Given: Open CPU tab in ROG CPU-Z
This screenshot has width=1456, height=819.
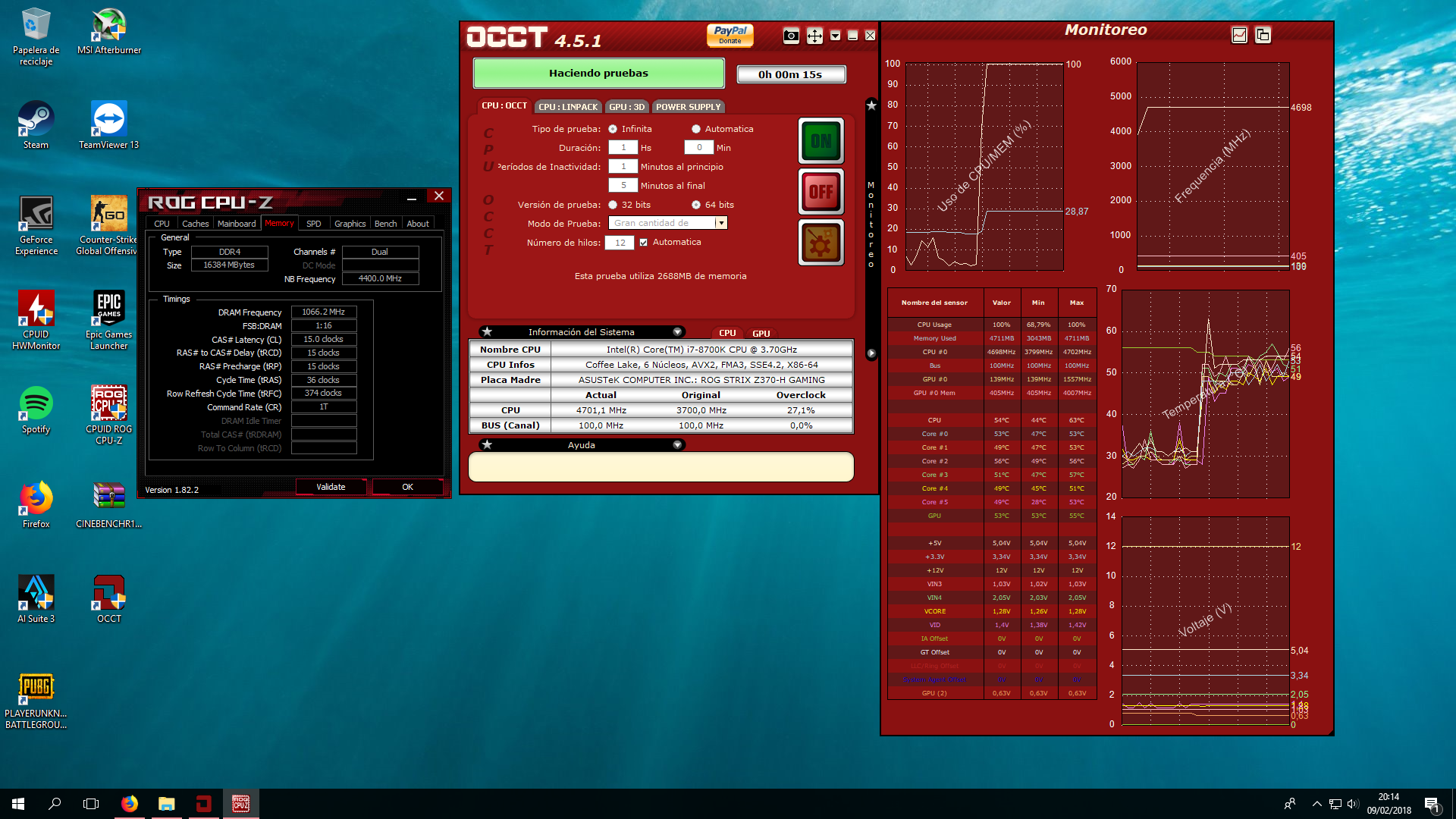Looking at the screenshot, I should pyautogui.click(x=162, y=224).
